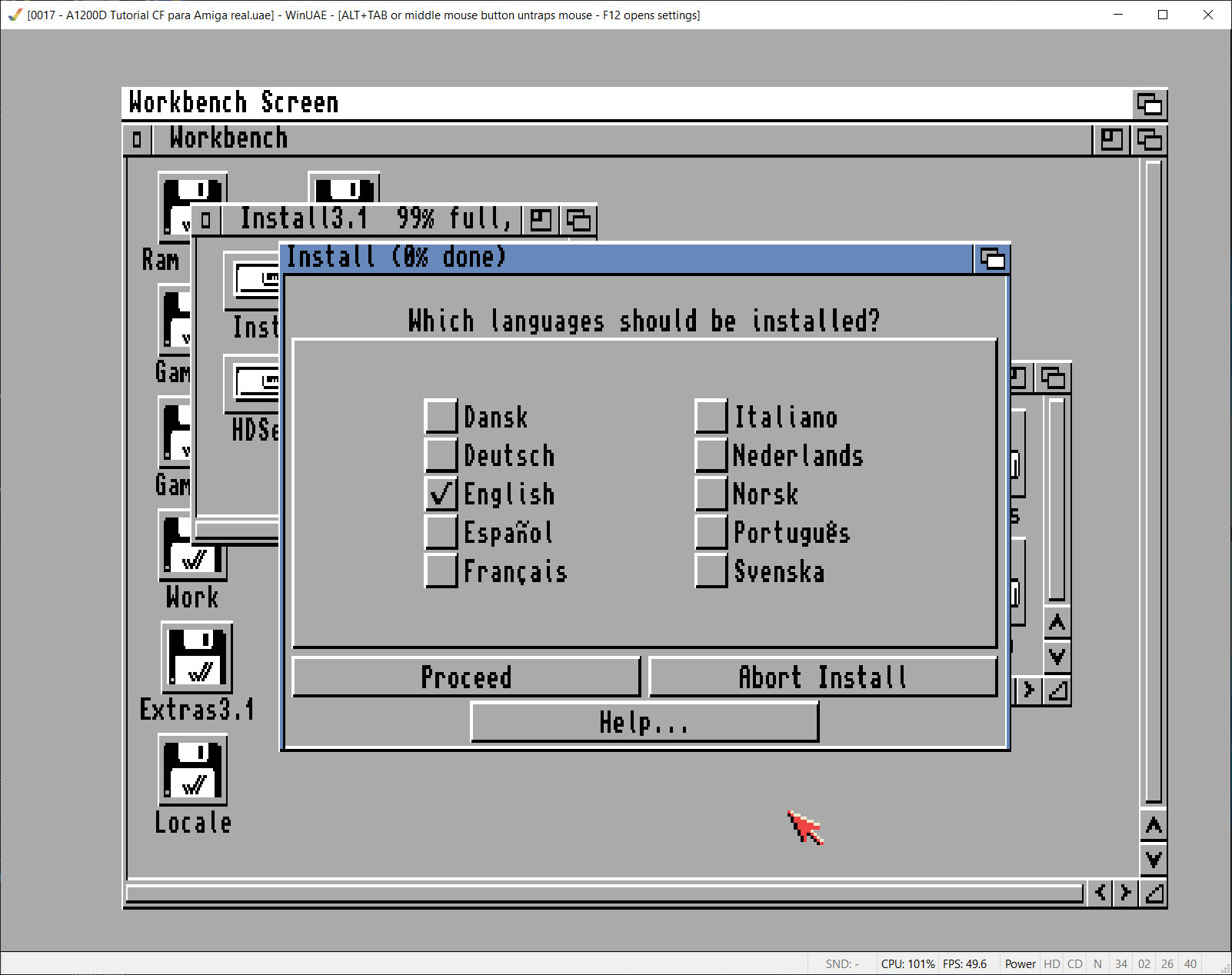Close the Install3.1 window
1232x975 pixels.
click(205, 221)
